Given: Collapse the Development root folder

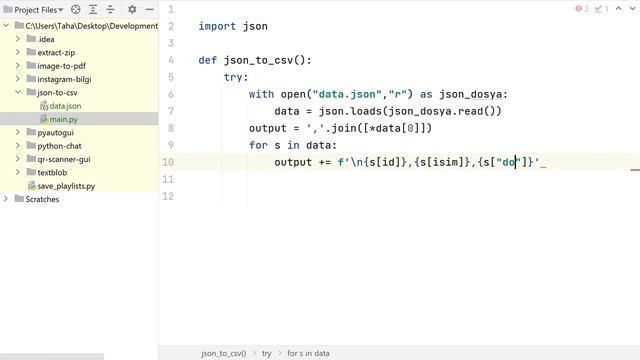Looking at the screenshot, I should tap(6, 25).
